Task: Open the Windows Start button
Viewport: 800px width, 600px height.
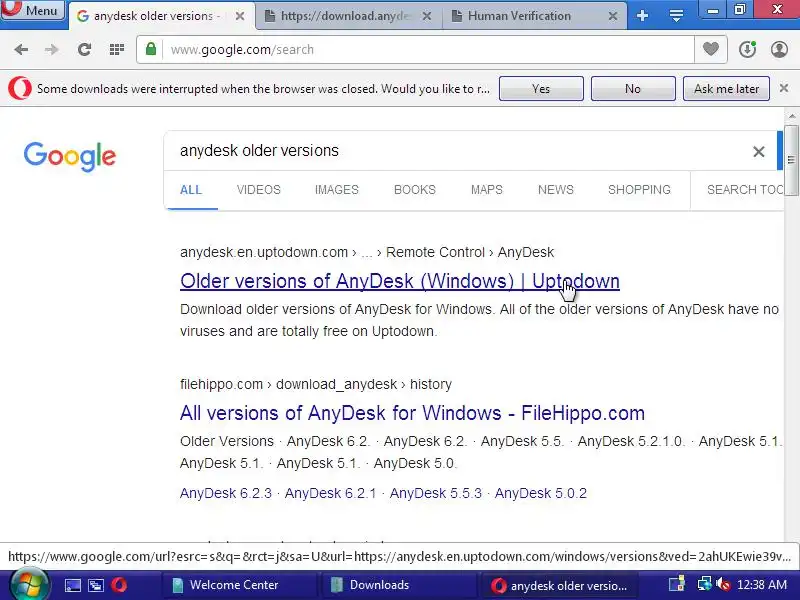Action: click(30, 585)
